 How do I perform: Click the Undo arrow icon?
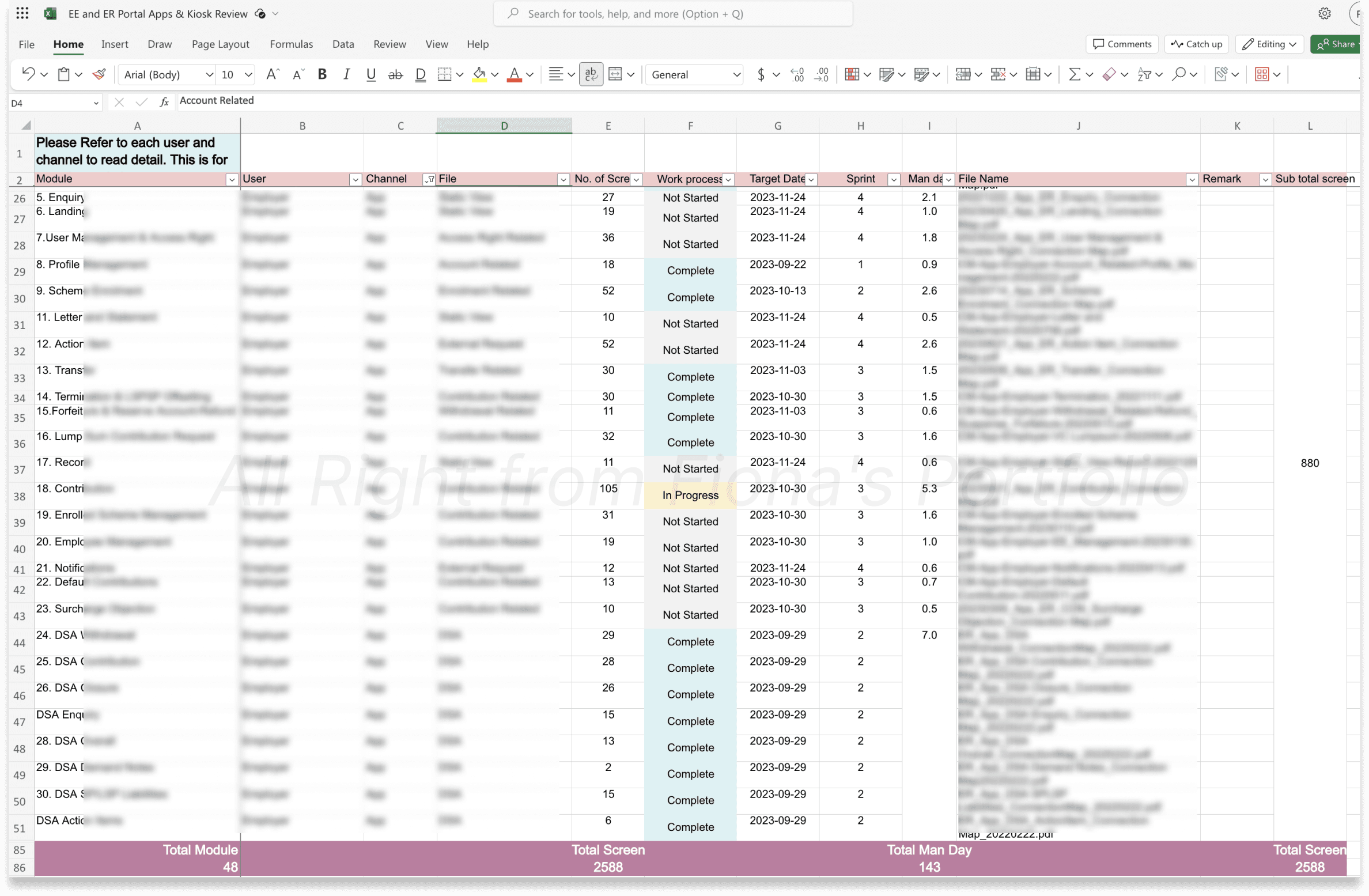click(x=28, y=74)
